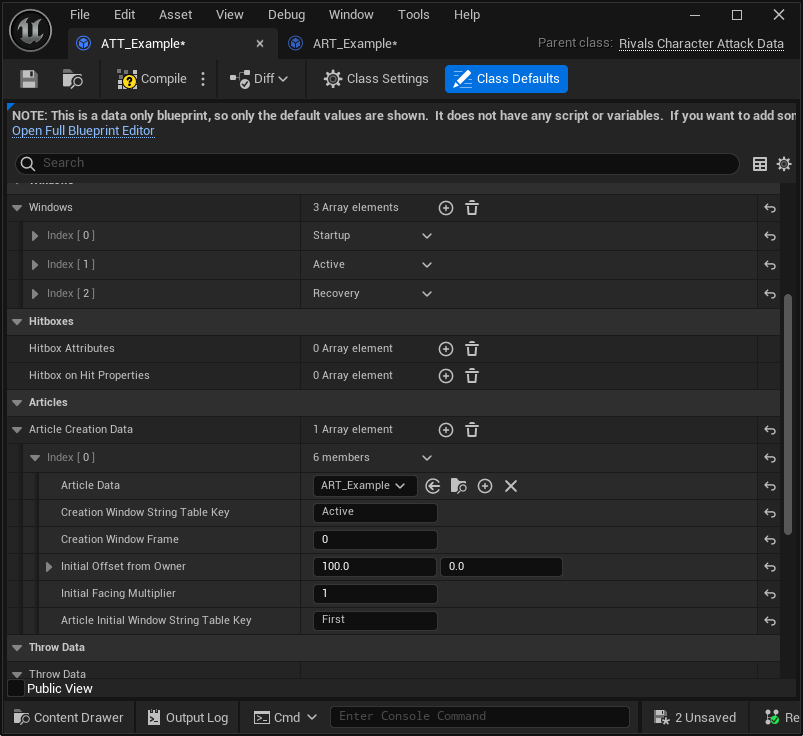Open the Startup element options dropdown
Image resolution: width=803 pixels, height=736 pixels.
tap(427, 236)
